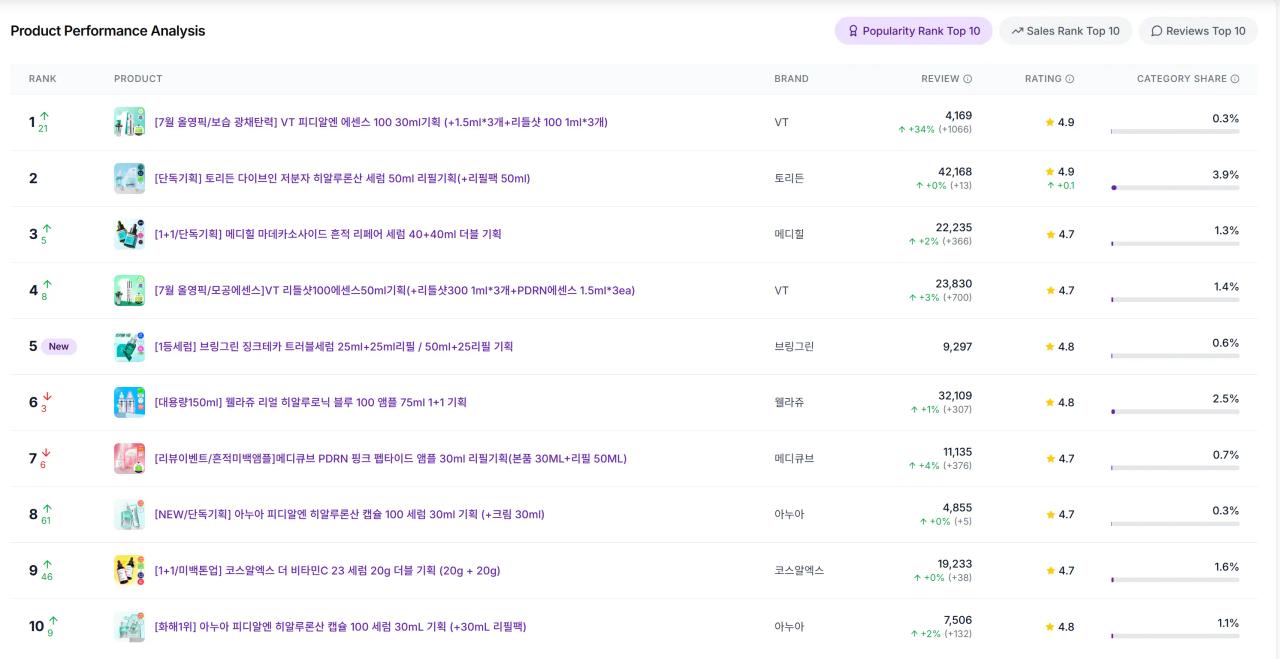Open product link [NEW/단독기획] 아누아 피디알엔 세럼
Screen dimensions: 1280x659
click(x=349, y=514)
